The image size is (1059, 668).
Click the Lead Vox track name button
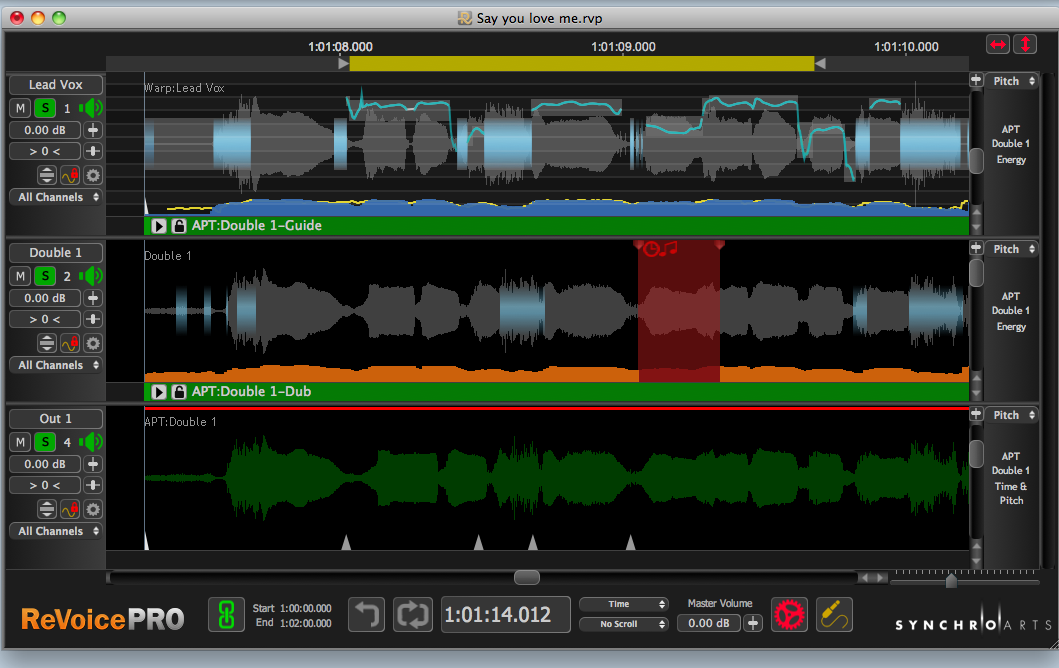[x=56, y=85]
